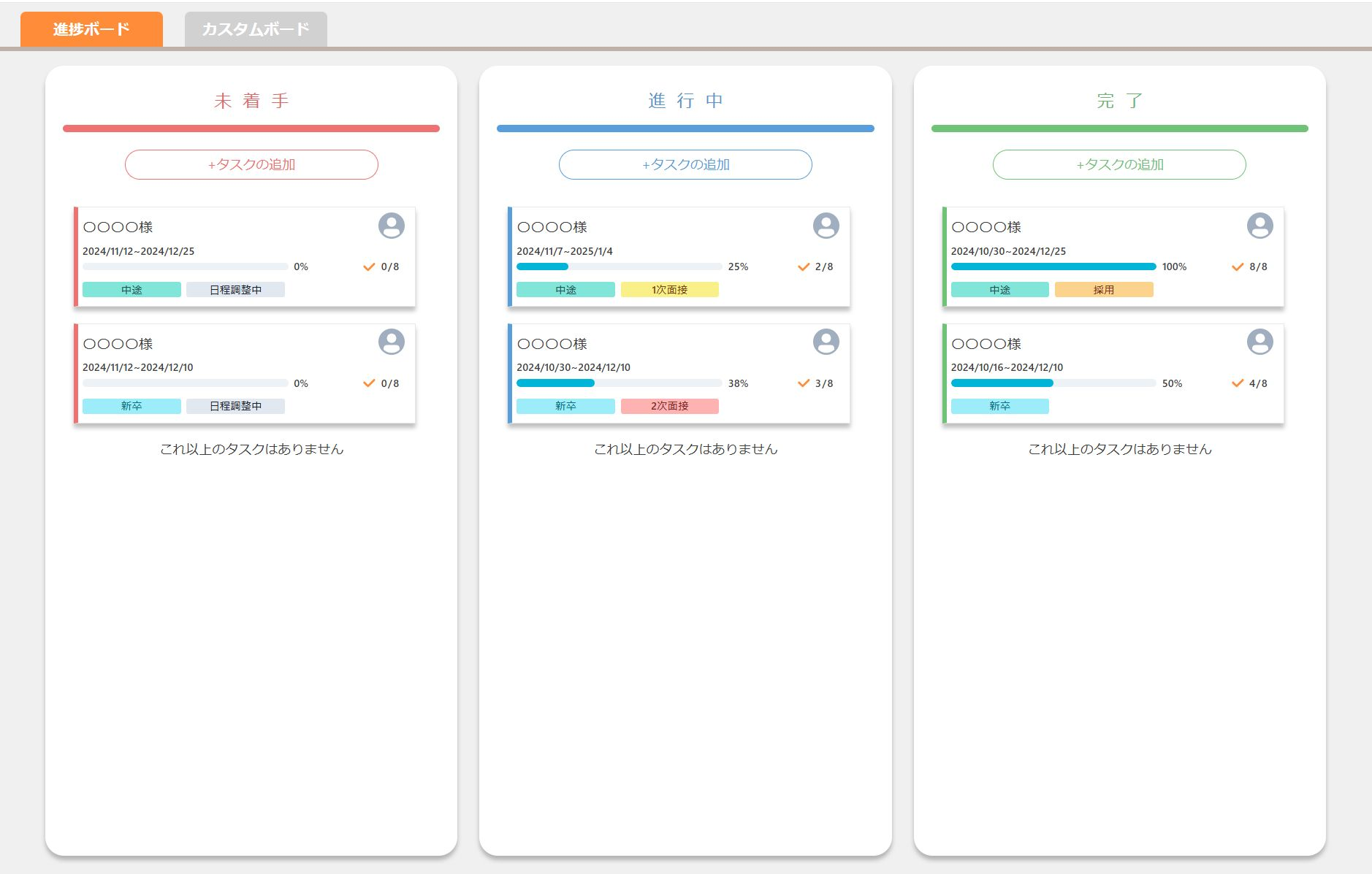1372x874 pixels.
Task: Click avatar on 50% progress card
Action: click(1259, 342)
